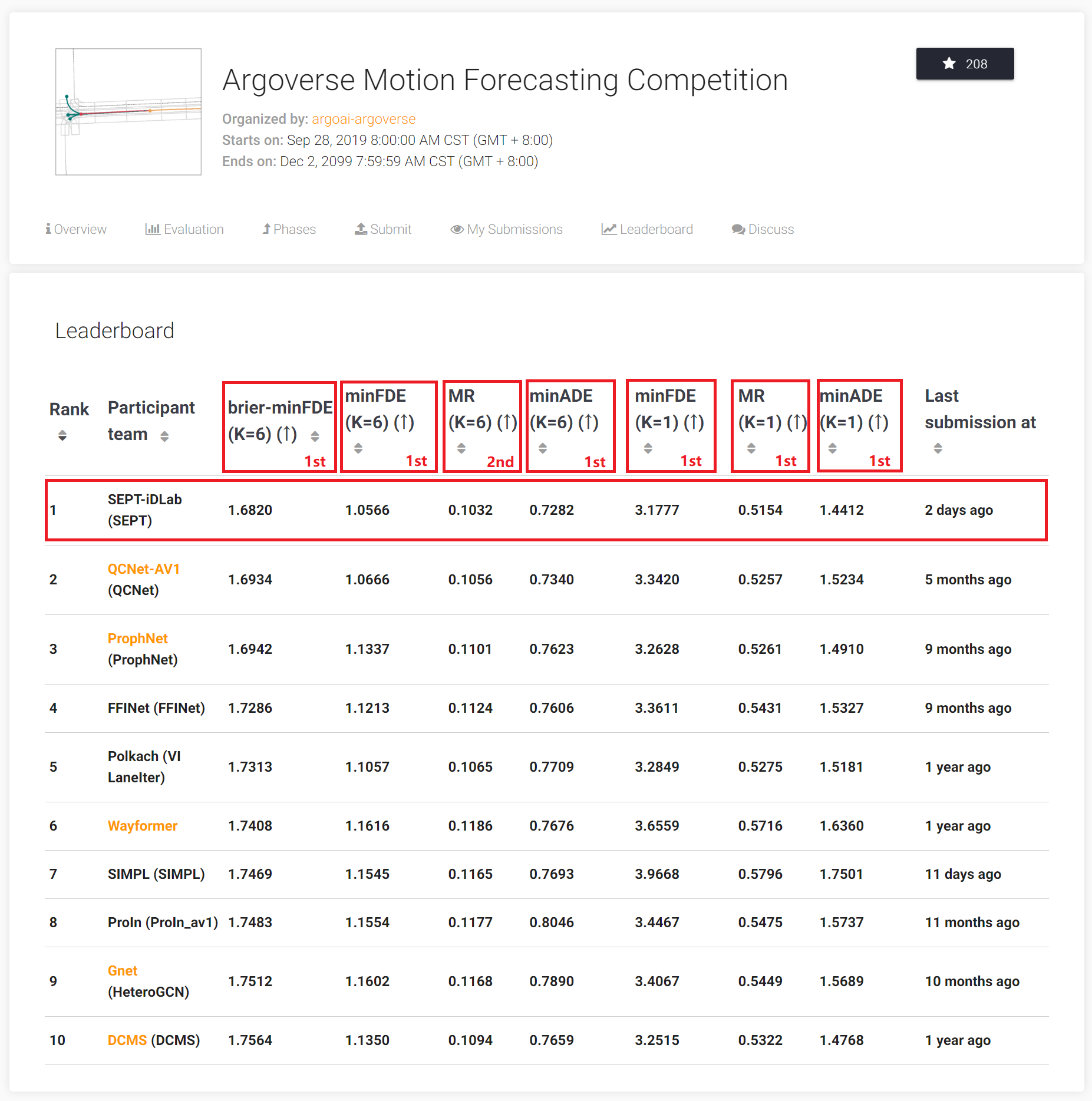Image resolution: width=1092 pixels, height=1101 pixels.
Task: Open the ProphNet team link
Action: point(137,639)
